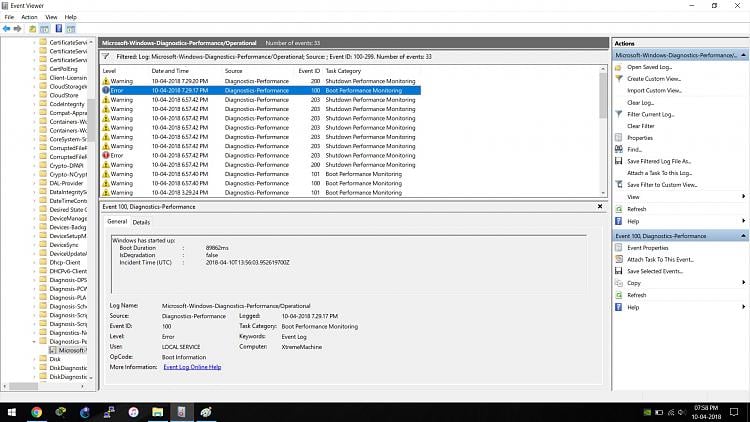Click the Save Filter to Custom View icon

click(x=618, y=185)
